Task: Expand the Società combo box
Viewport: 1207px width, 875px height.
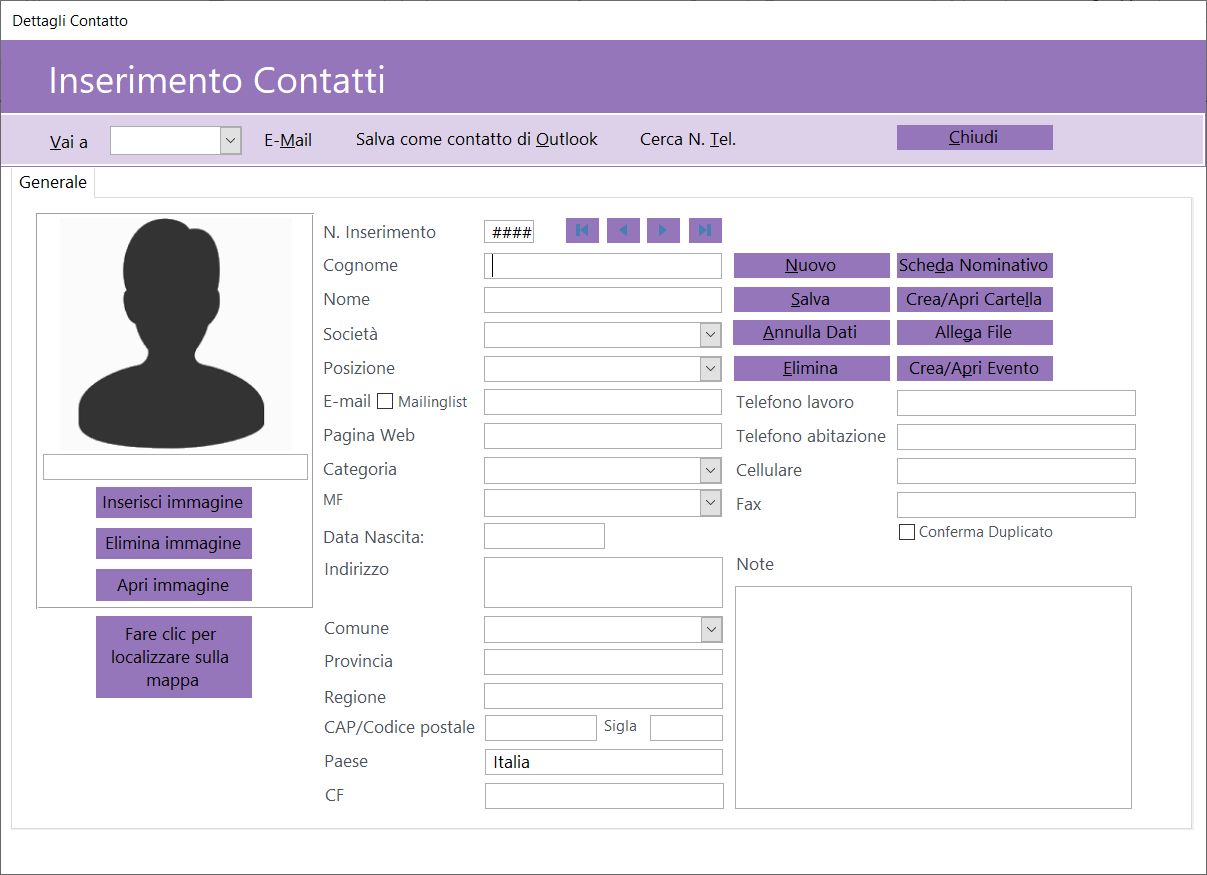Action: (x=710, y=335)
